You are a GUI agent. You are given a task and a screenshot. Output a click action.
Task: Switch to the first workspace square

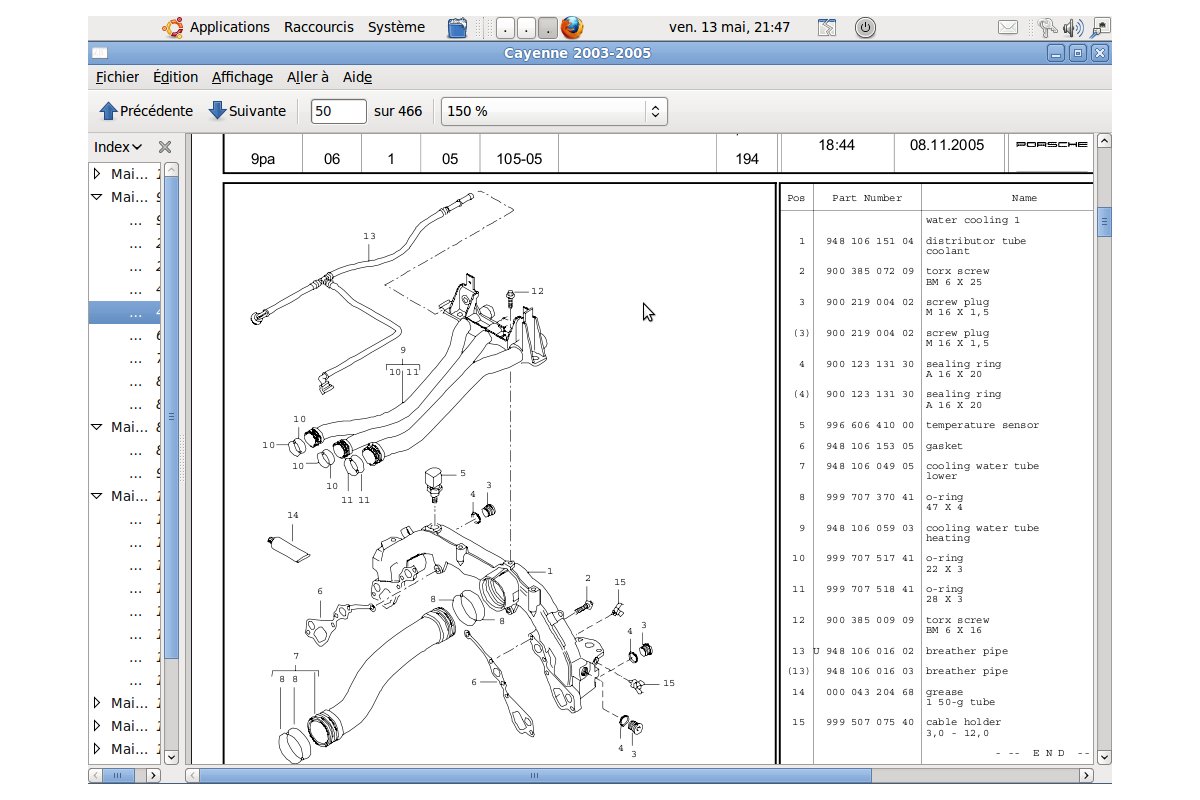[506, 27]
